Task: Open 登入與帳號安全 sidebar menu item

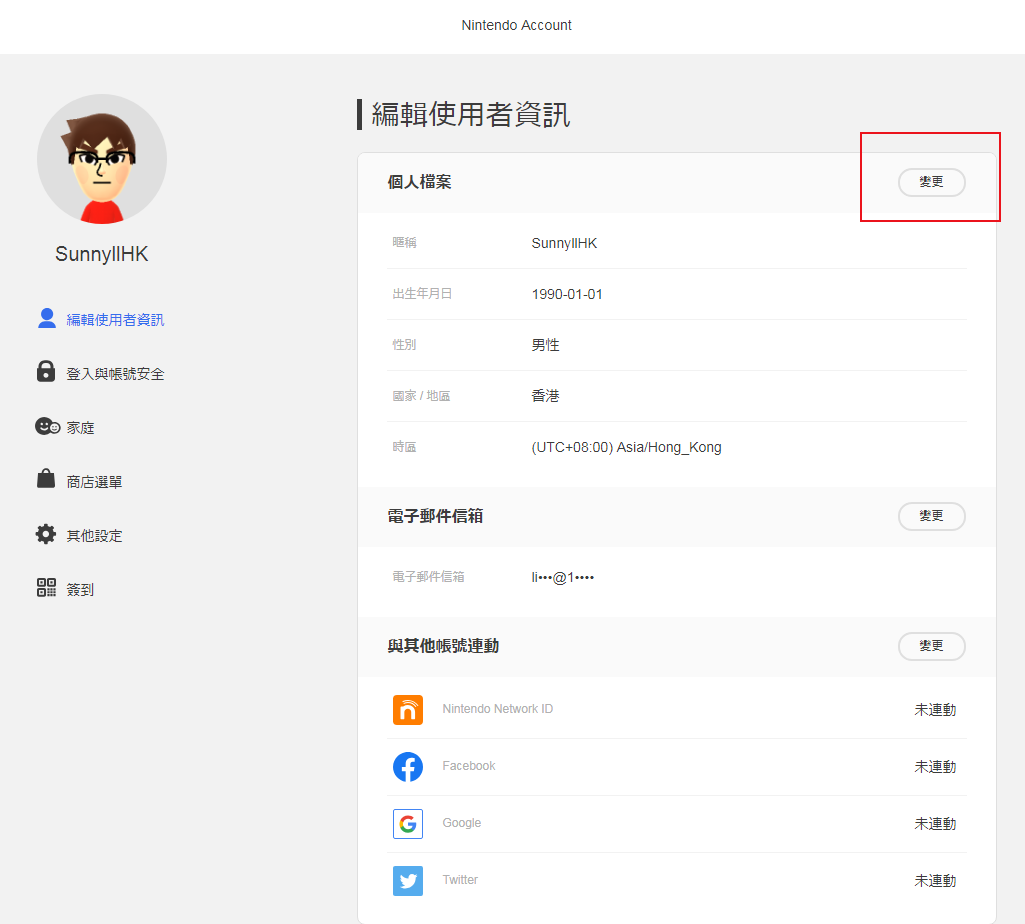Action: coord(100,373)
